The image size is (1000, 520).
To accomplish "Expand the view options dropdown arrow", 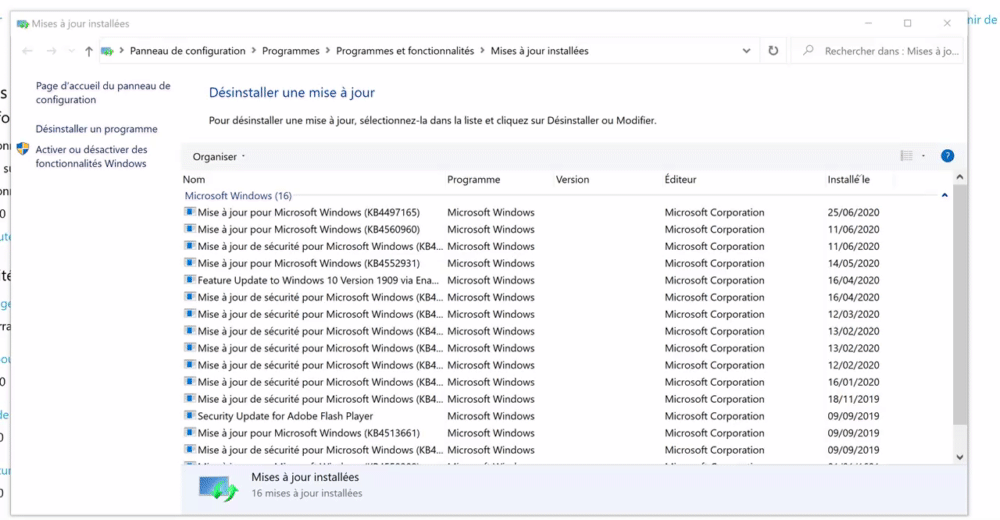I will (923, 156).
